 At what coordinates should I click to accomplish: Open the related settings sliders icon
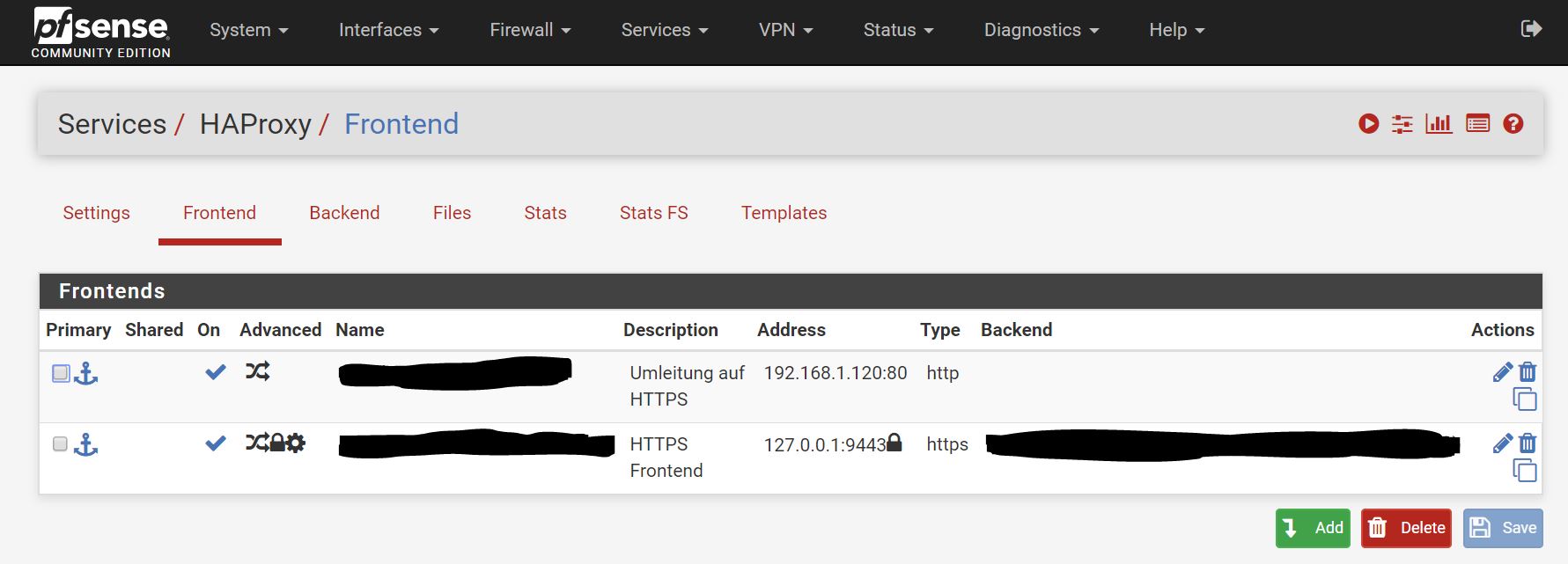[1402, 124]
